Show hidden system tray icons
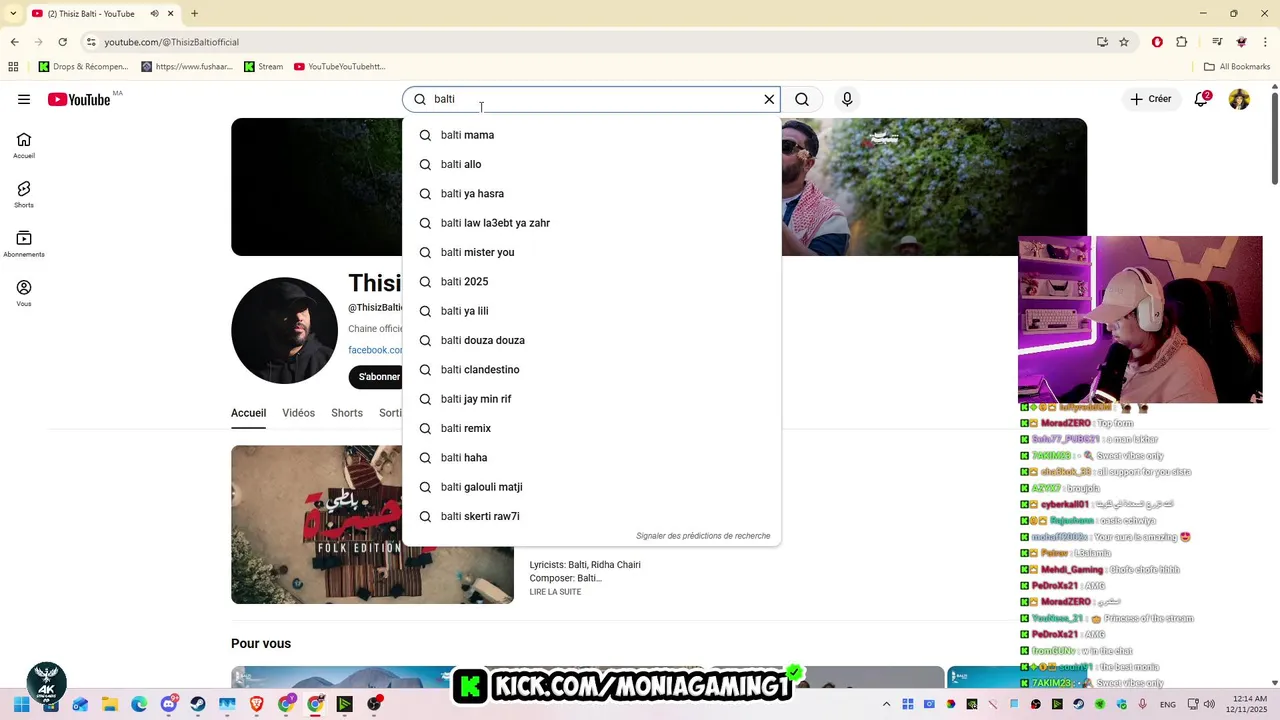The width and height of the screenshot is (1280, 720). 886,704
